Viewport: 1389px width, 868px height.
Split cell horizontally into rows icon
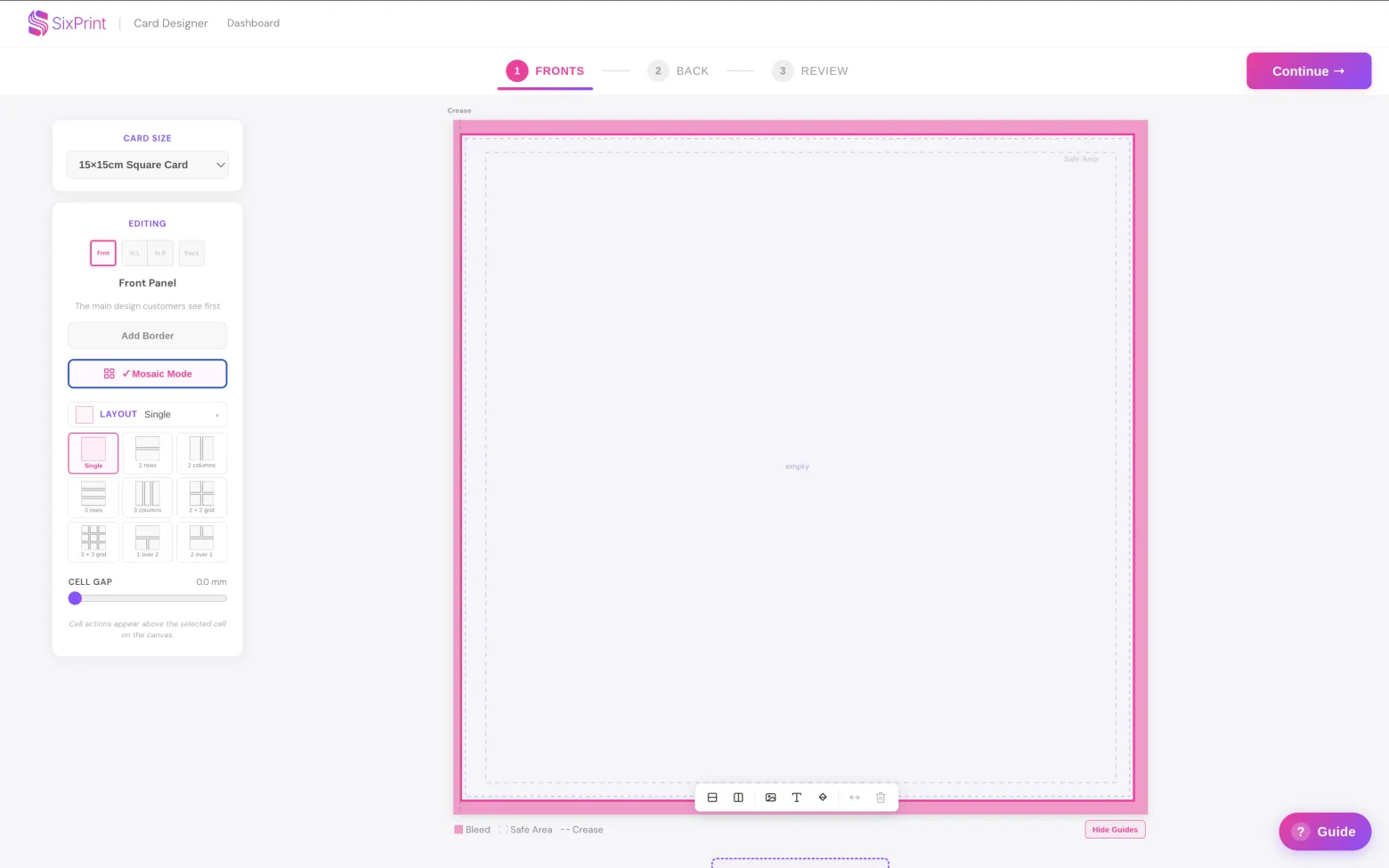712,798
